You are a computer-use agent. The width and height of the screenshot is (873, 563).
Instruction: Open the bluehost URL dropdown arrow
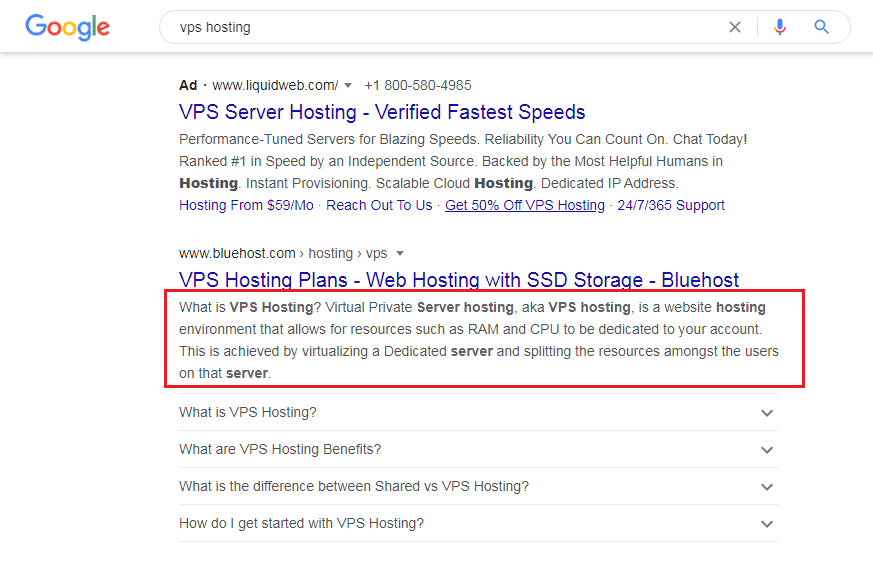pos(400,253)
